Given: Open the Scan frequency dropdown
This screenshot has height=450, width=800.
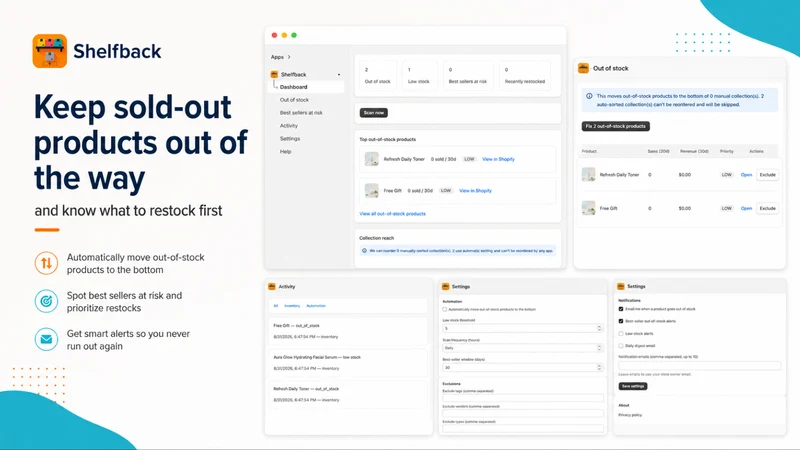Looking at the screenshot, I should click(x=523, y=348).
